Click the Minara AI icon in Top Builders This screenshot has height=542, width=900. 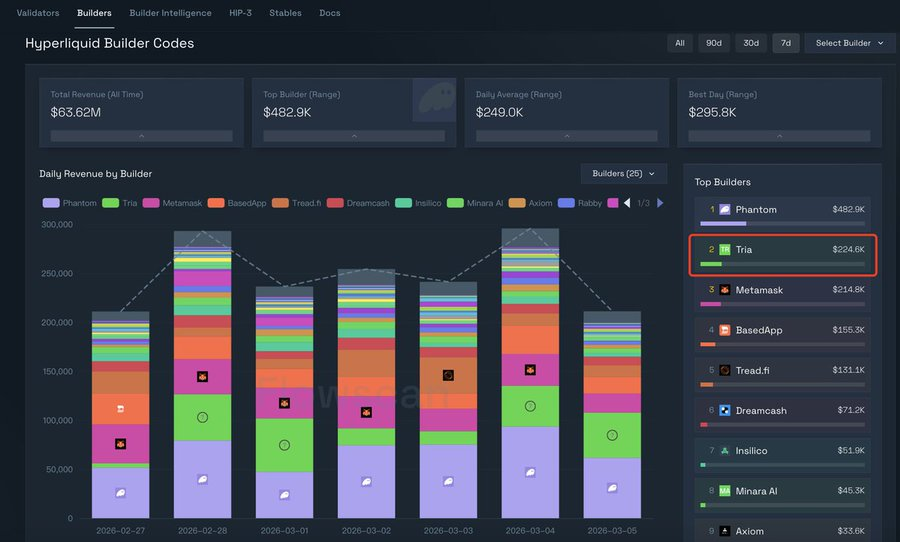pyautogui.click(x=725, y=491)
